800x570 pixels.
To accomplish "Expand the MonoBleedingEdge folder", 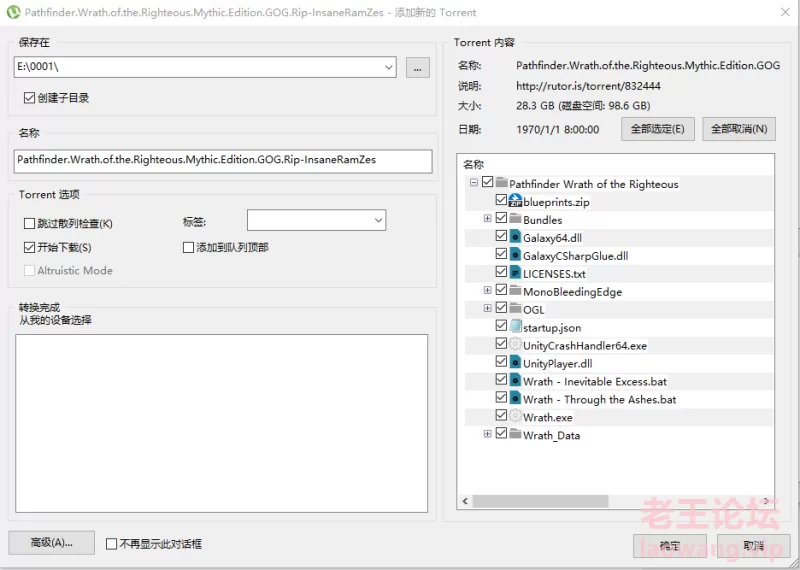I will 487,290.
